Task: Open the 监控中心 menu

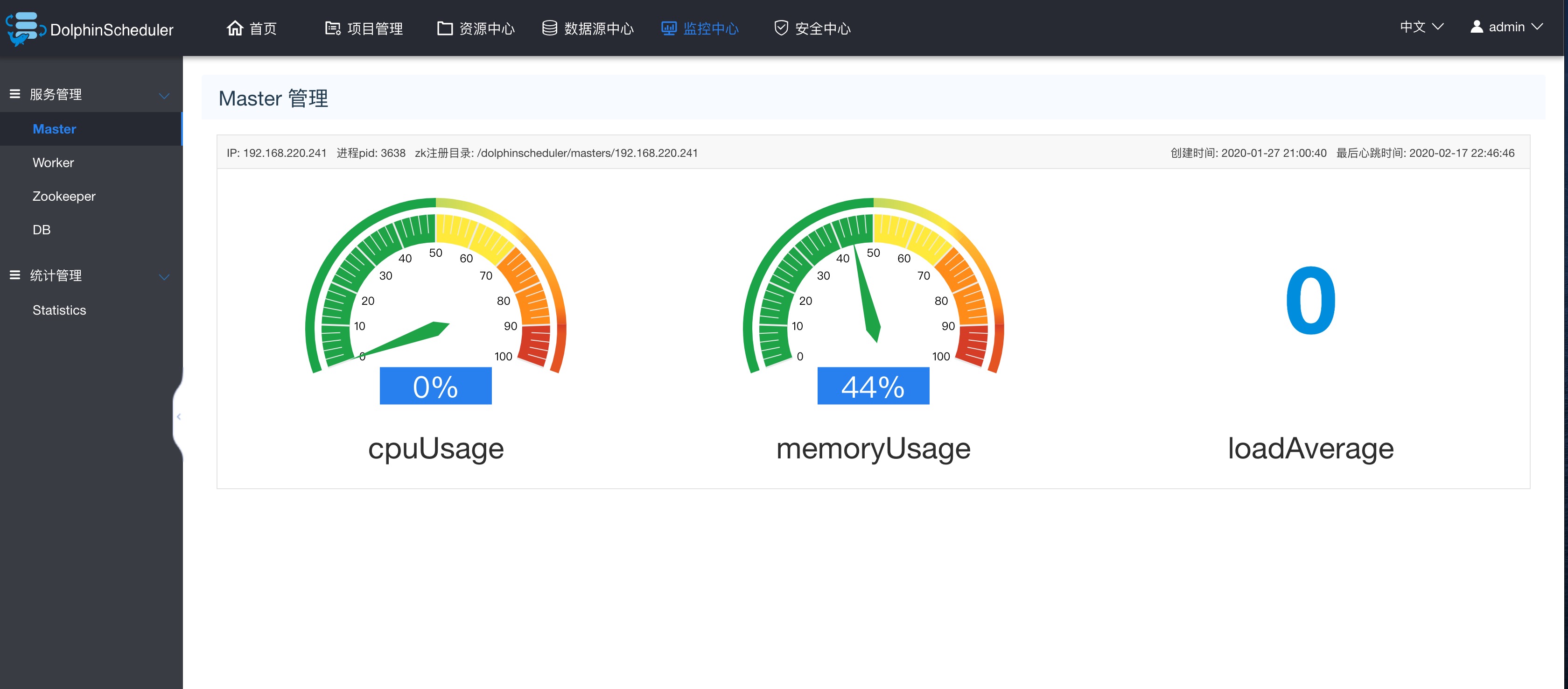Action: pos(700,28)
